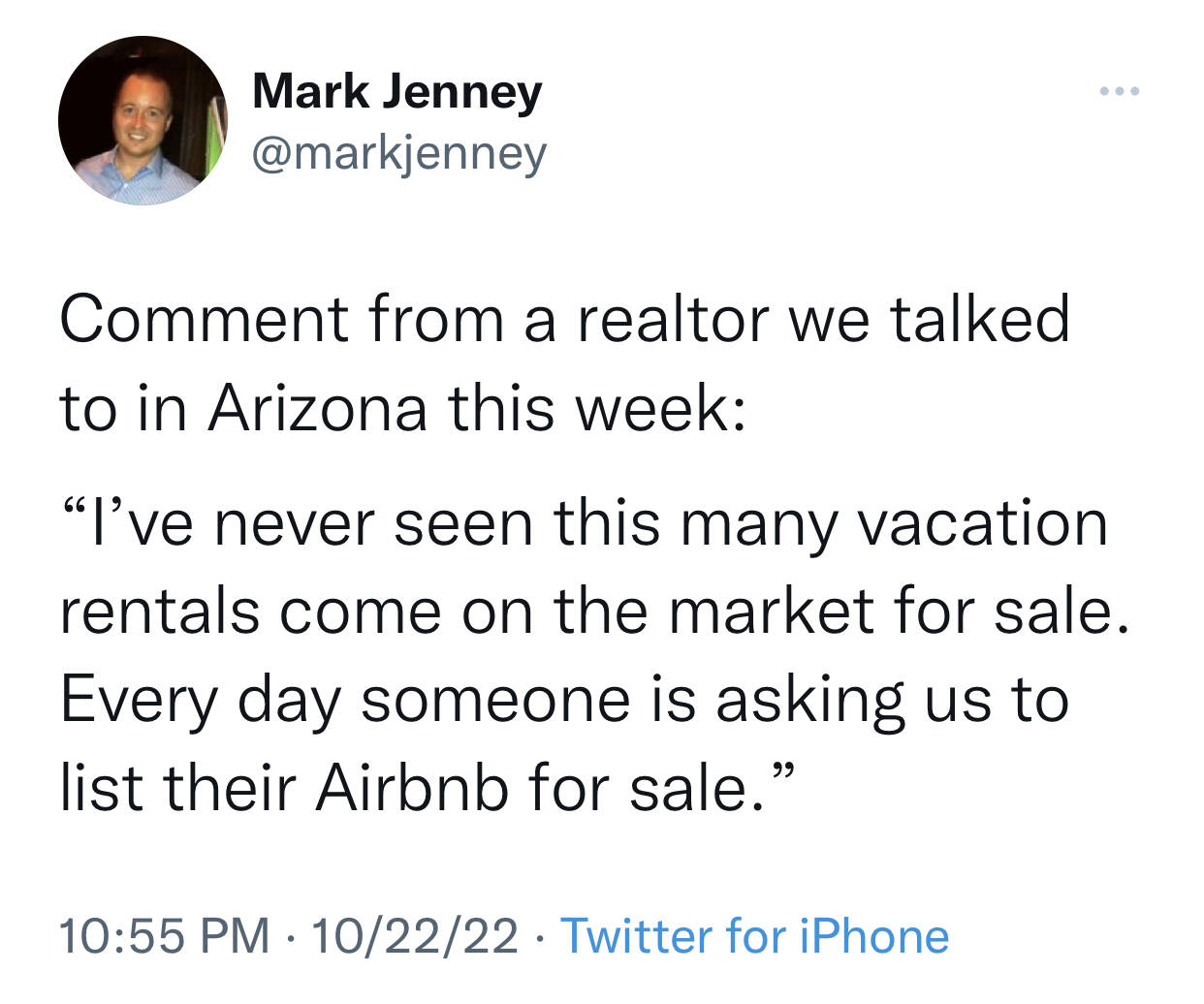The height and width of the screenshot is (1004, 1204).
Task: Click the 10:55 PM timestamp
Action: pos(165,936)
